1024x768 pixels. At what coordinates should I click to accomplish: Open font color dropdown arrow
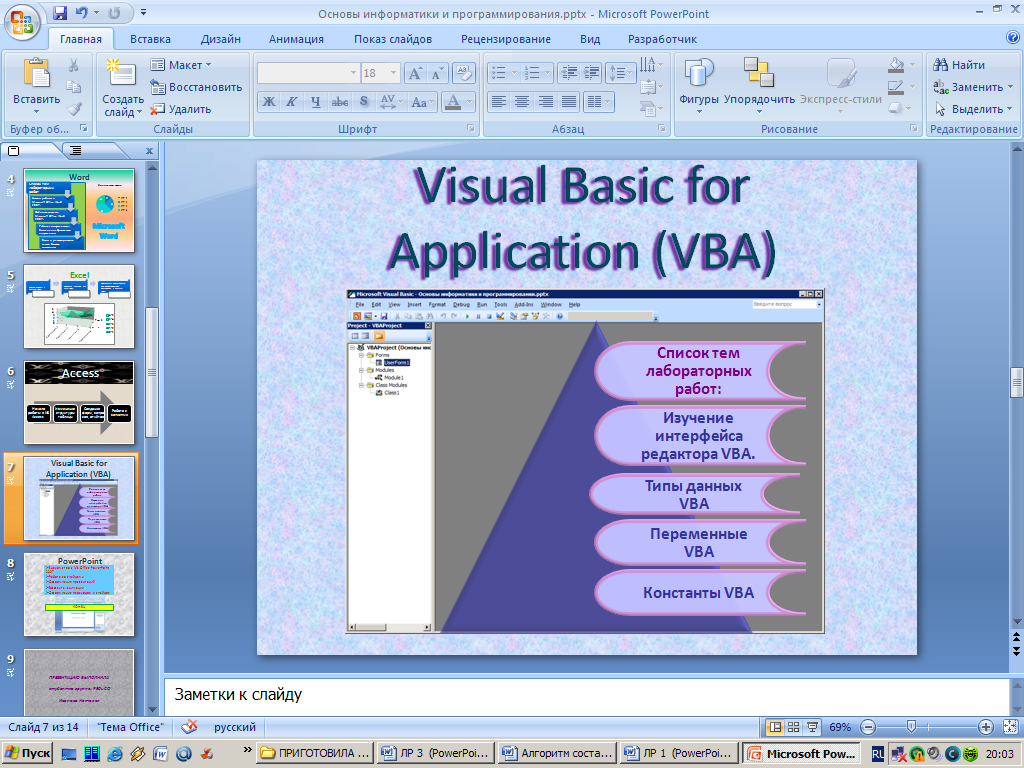click(x=470, y=102)
